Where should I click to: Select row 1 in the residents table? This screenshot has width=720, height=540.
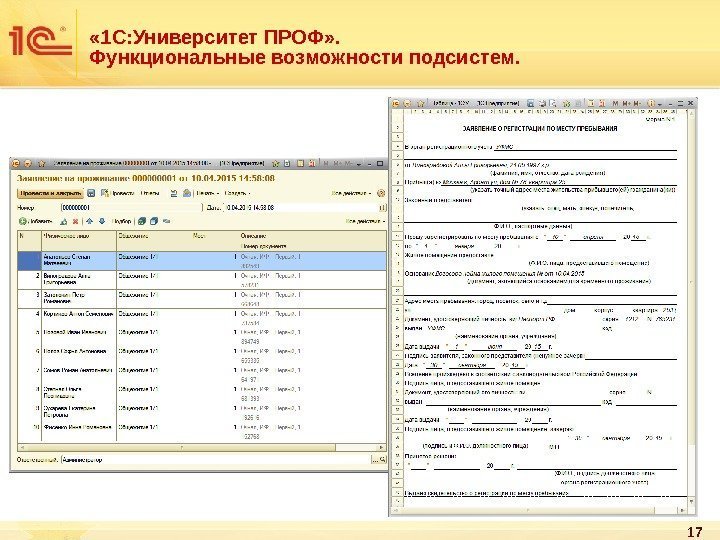[x=202, y=260]
